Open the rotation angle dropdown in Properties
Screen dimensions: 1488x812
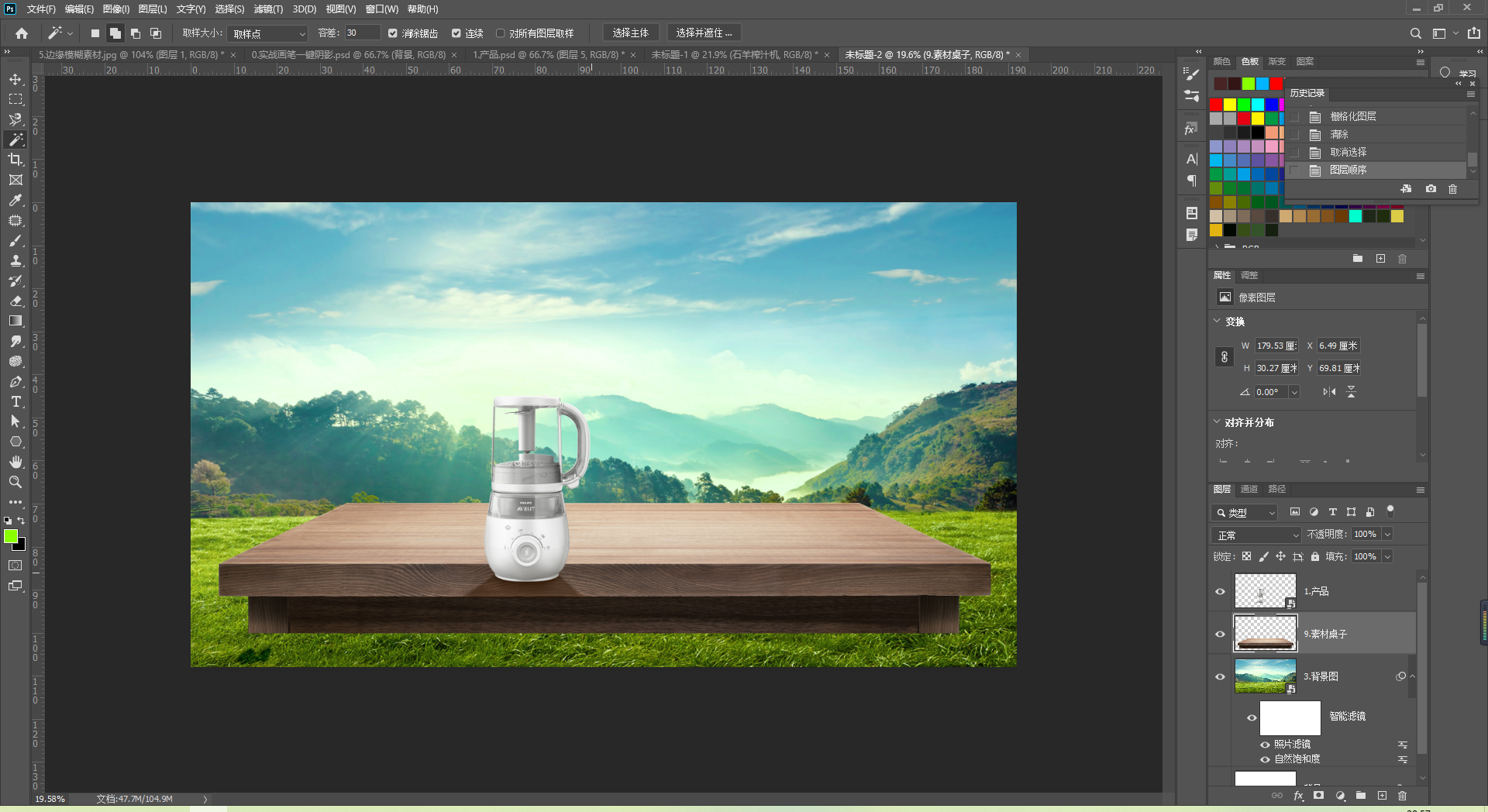tap(1294, 392)
